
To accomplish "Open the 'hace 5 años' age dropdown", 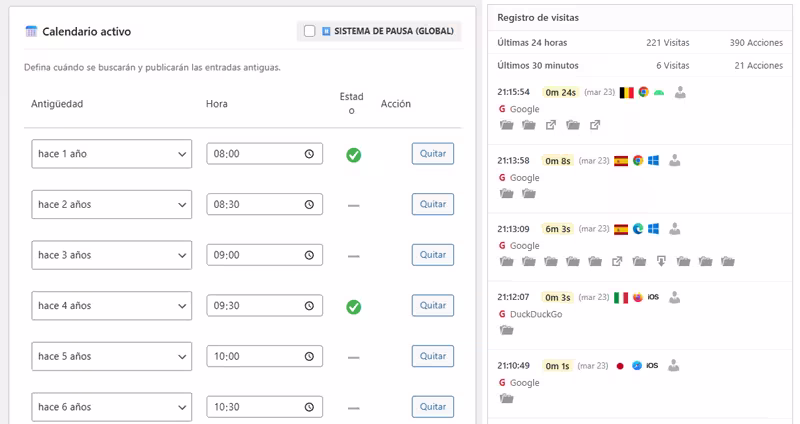I will tap(111, 356).
